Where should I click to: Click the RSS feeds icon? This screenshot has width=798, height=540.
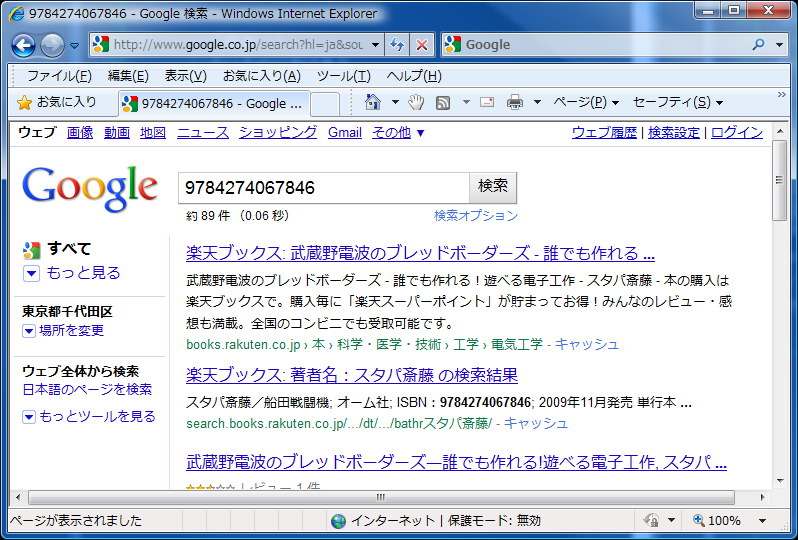coord(443,103)
